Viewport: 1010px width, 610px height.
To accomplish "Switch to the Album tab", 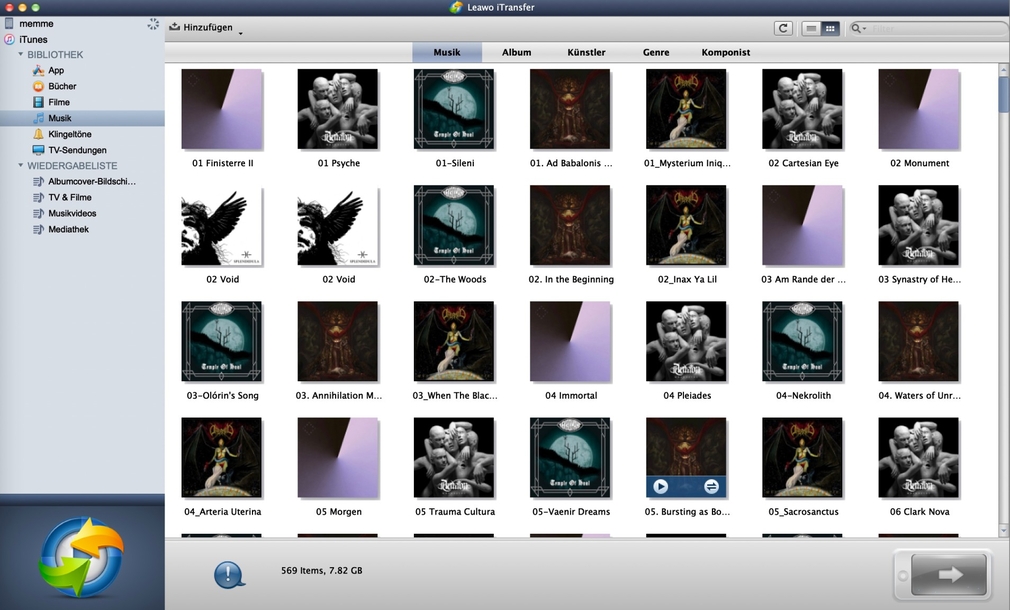I will tap(516, 52).
